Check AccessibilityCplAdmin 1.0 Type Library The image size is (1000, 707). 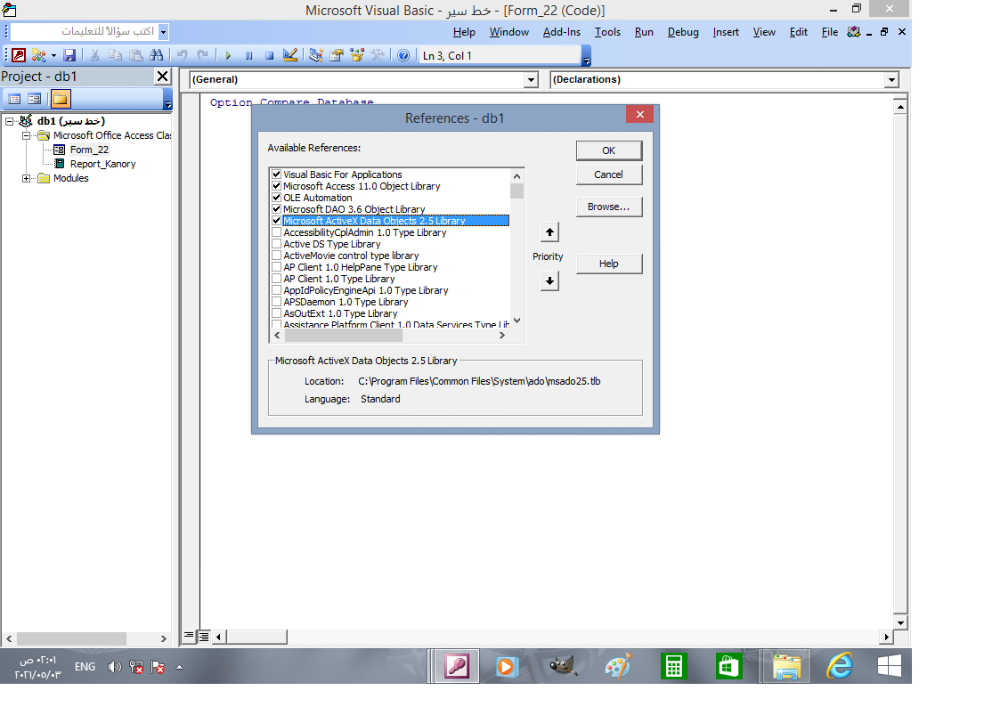point(276,232)
